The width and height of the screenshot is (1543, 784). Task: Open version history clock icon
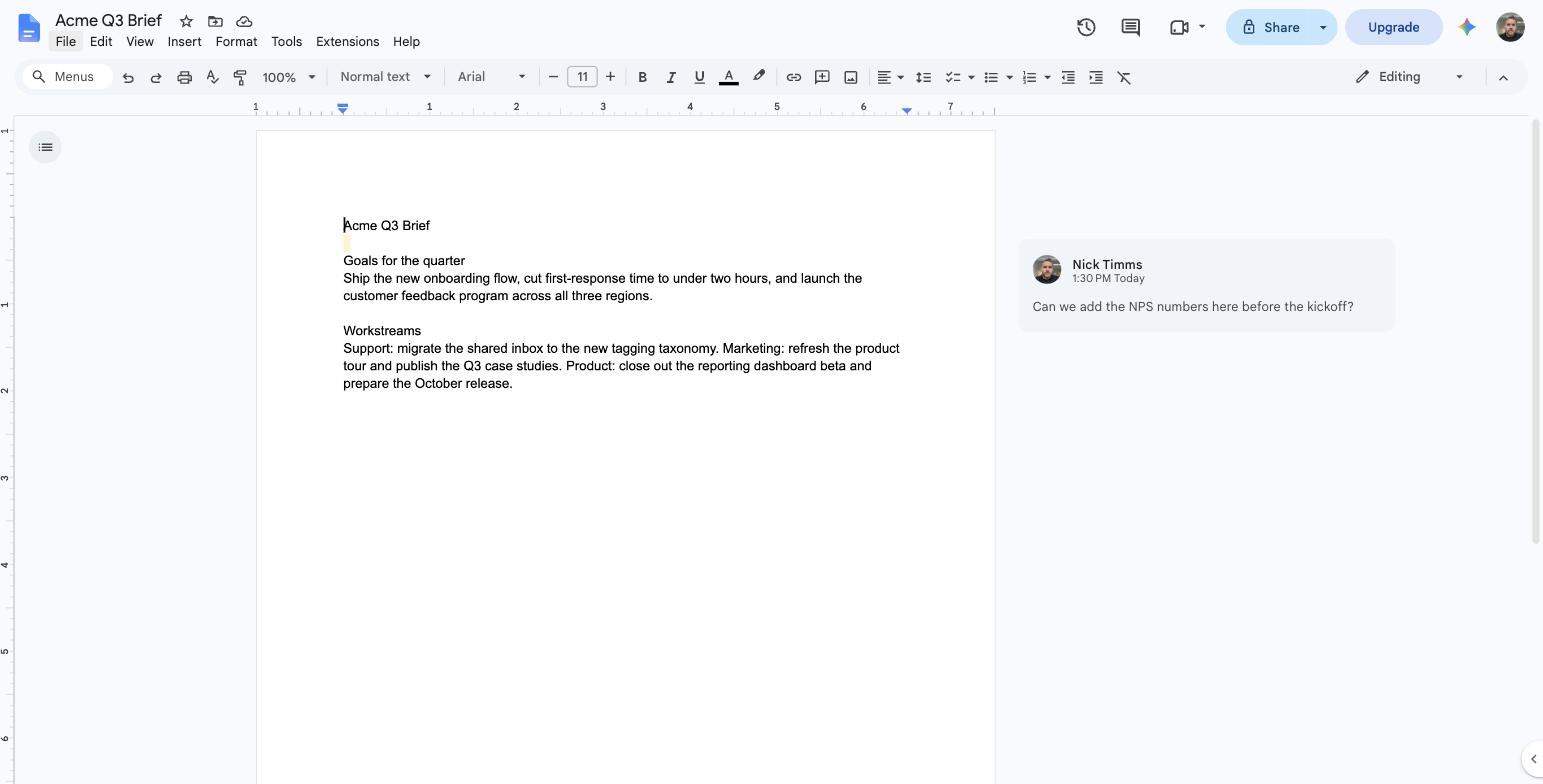[x=1086, y=27]
